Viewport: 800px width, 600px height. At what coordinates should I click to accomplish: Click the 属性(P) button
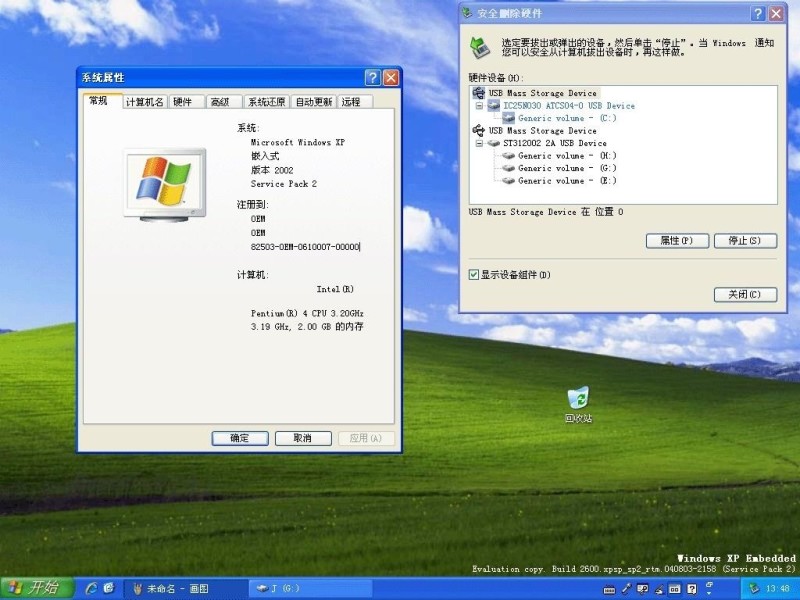pyautogui.click(x=677, y=241)
